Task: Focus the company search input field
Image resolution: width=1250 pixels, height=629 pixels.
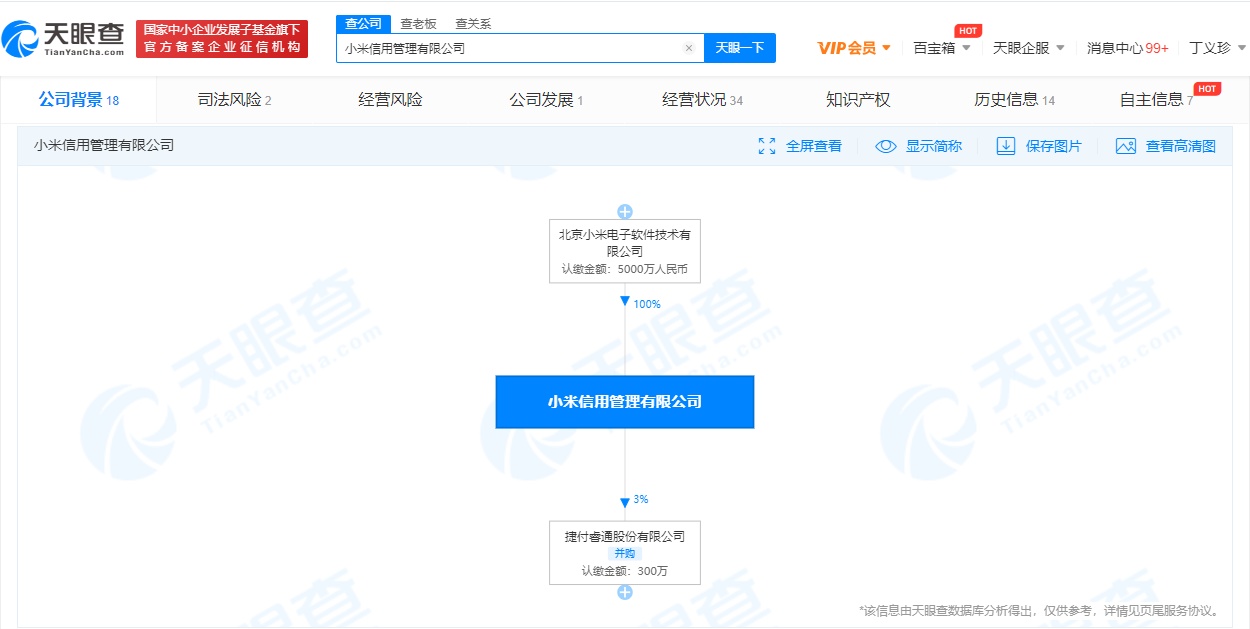Action: (x=520, y=48)
